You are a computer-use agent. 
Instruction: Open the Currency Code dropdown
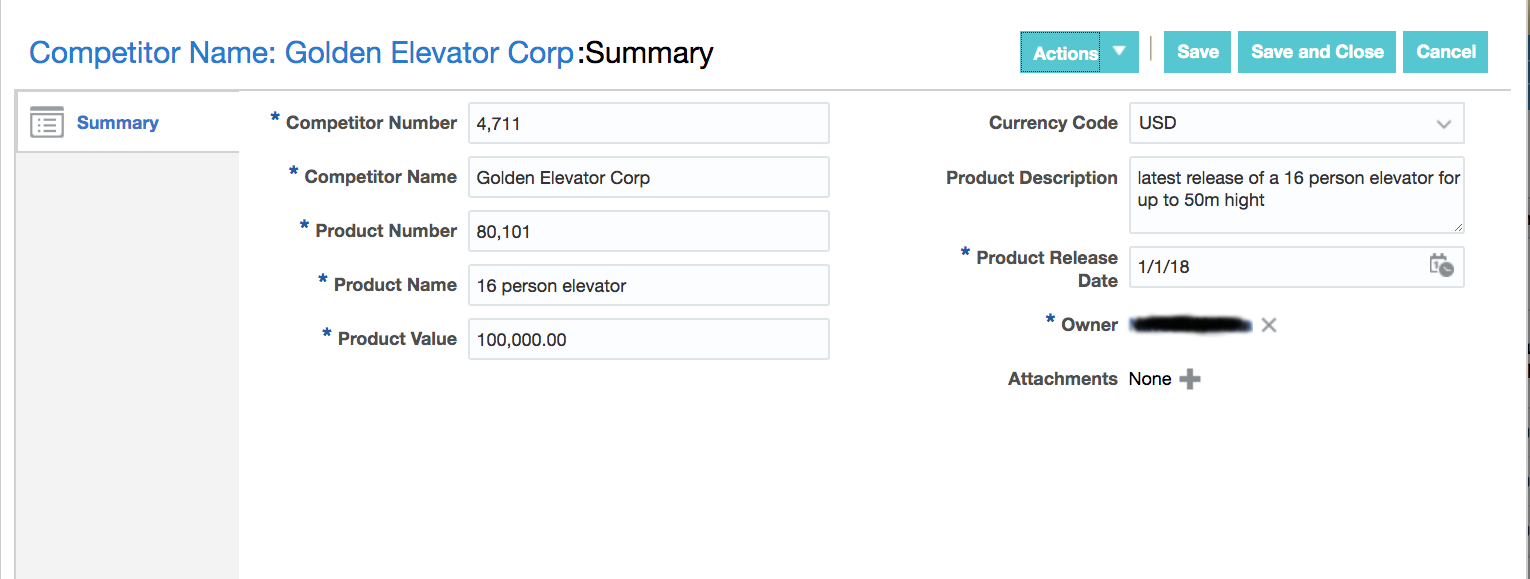(1443, 124)
